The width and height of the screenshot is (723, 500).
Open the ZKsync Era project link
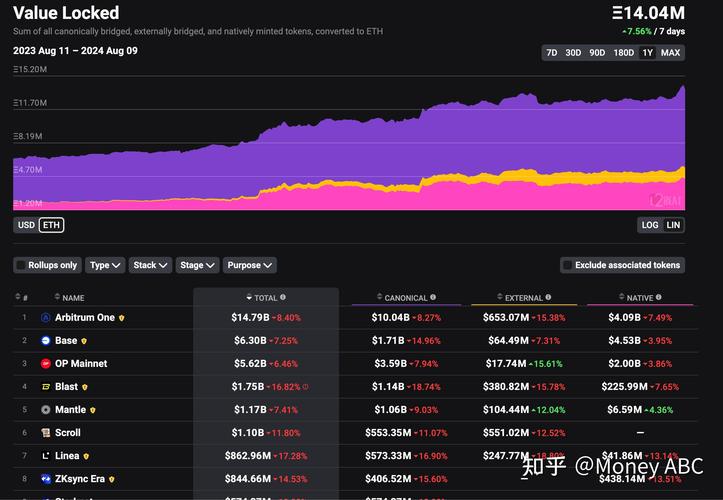tap(80, 479)
